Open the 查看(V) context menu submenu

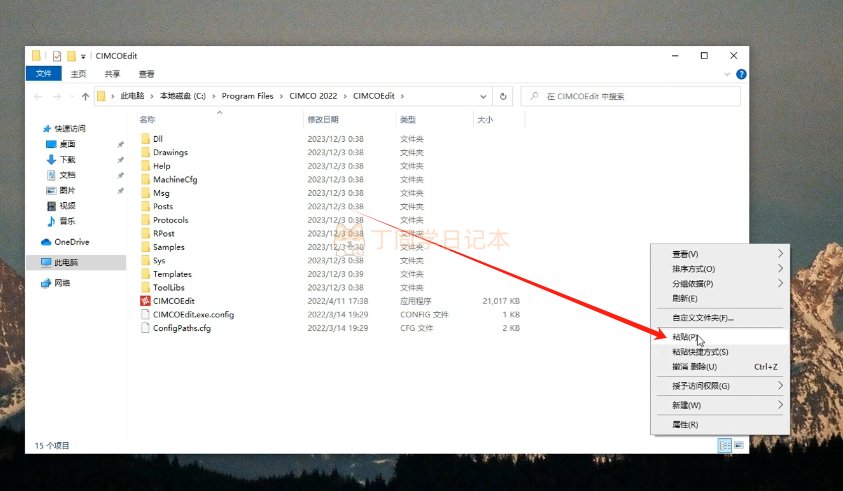(x=720, y=254)
